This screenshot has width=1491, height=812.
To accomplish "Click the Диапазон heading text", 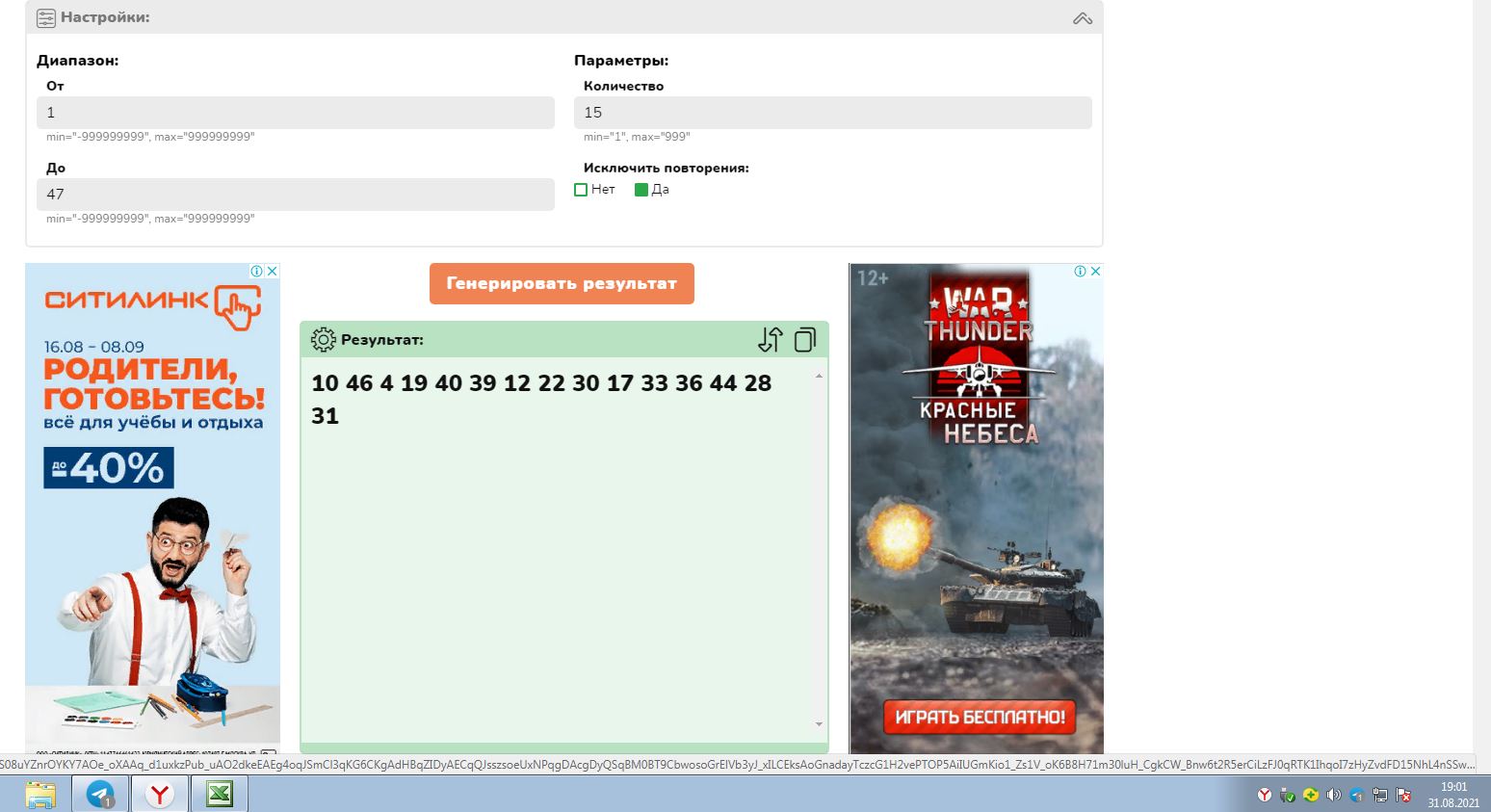I will pyautogui.click(x=78, y=61).
